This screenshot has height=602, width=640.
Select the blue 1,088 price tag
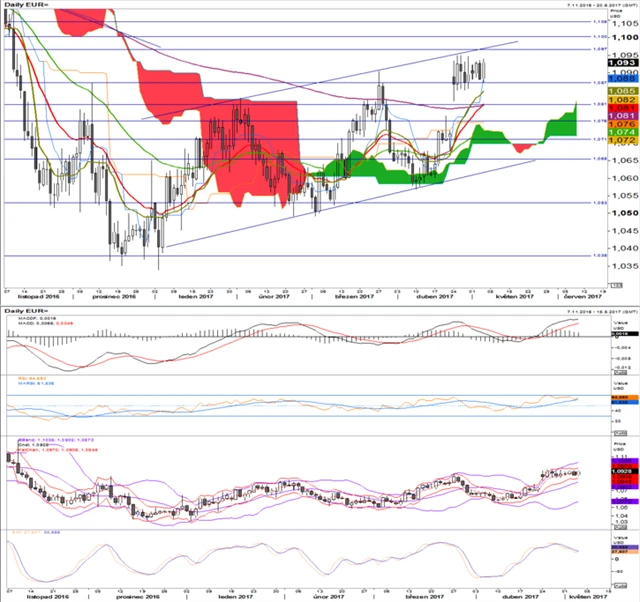click(x=622, y=76)
